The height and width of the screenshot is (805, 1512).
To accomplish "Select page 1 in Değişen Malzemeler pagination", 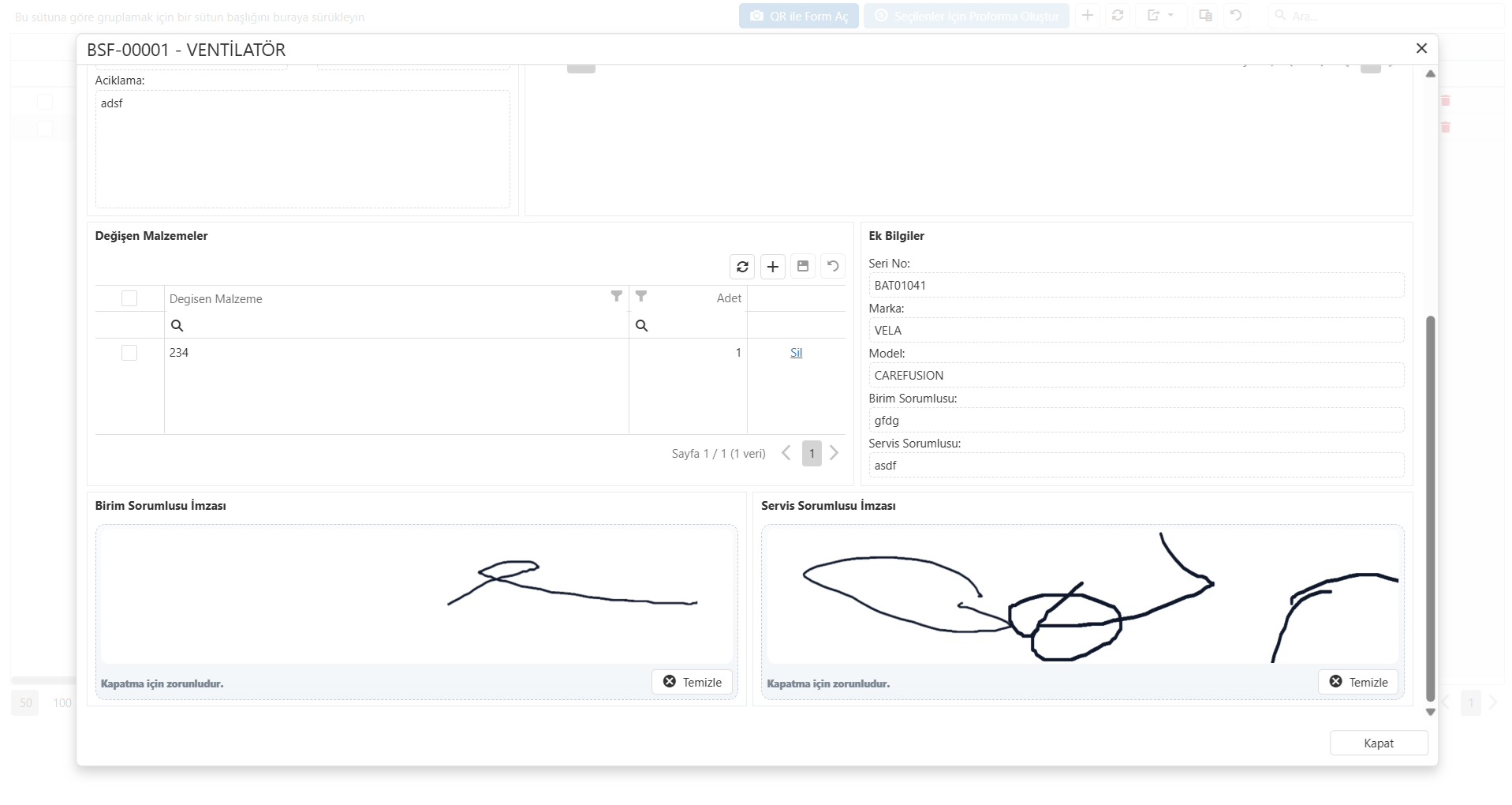I will click(812, 454).
